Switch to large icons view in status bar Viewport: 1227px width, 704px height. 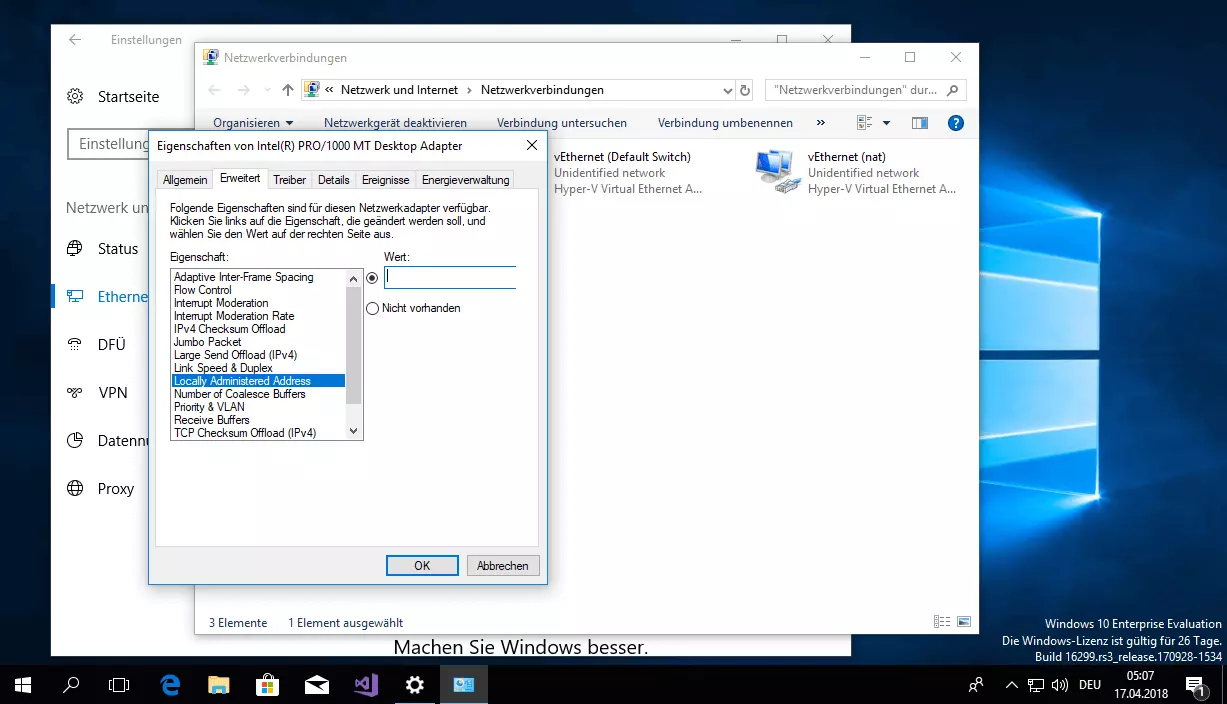click(x=964, y=622)
